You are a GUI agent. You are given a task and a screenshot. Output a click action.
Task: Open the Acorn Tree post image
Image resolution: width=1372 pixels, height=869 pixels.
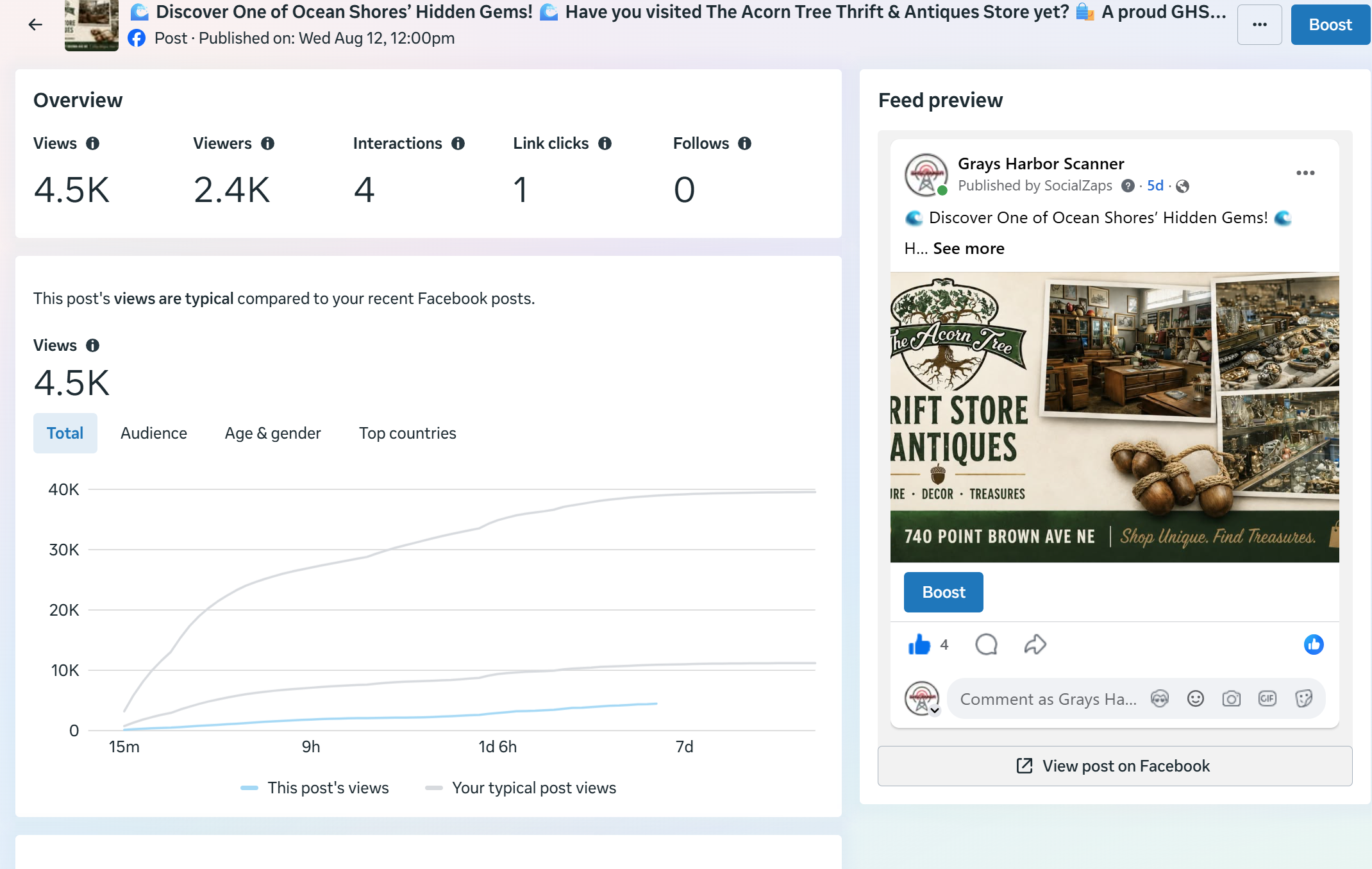pyautogui.click(x=1115, y=418)
